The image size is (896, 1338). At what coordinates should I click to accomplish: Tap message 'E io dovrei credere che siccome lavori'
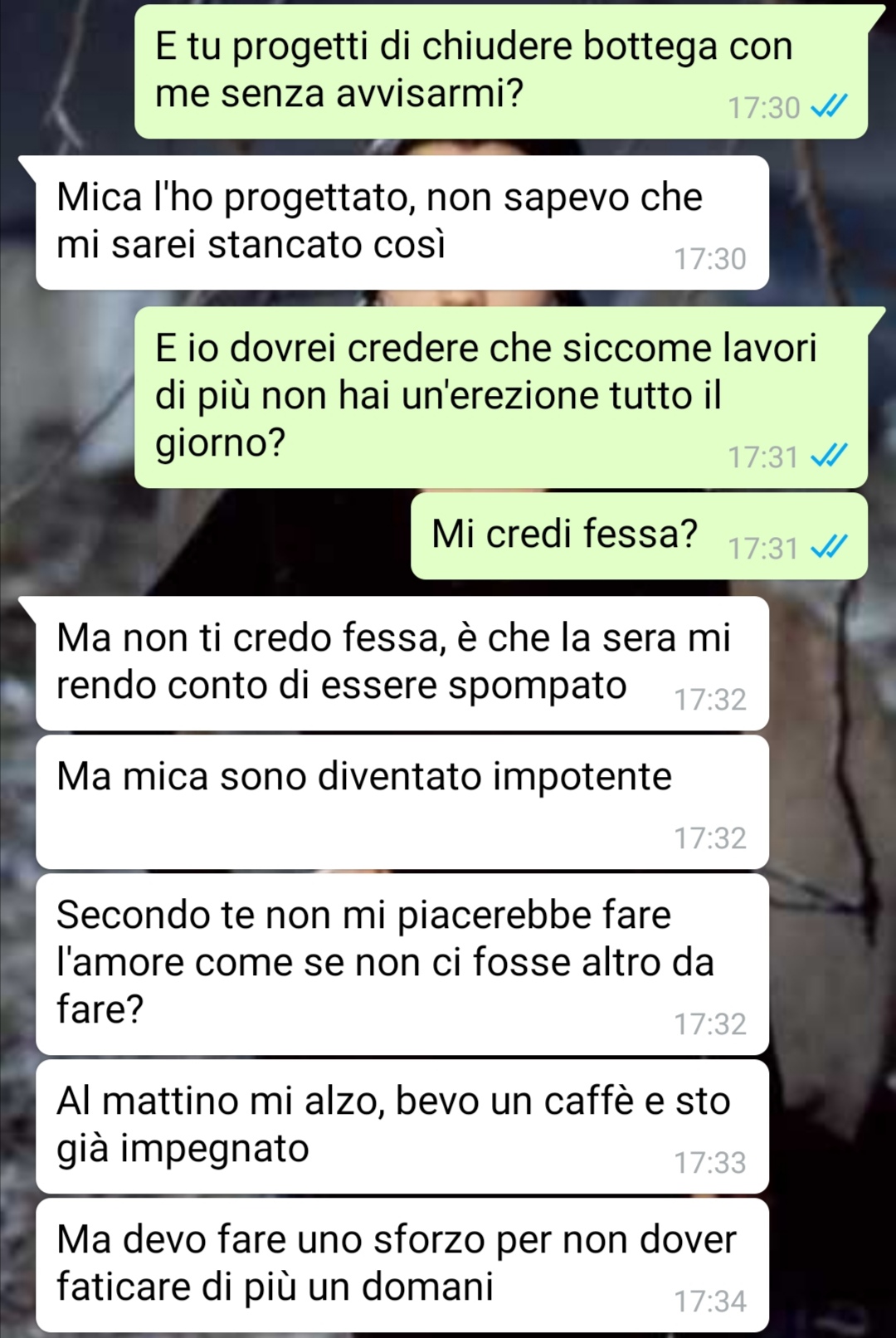coord(501,397)
